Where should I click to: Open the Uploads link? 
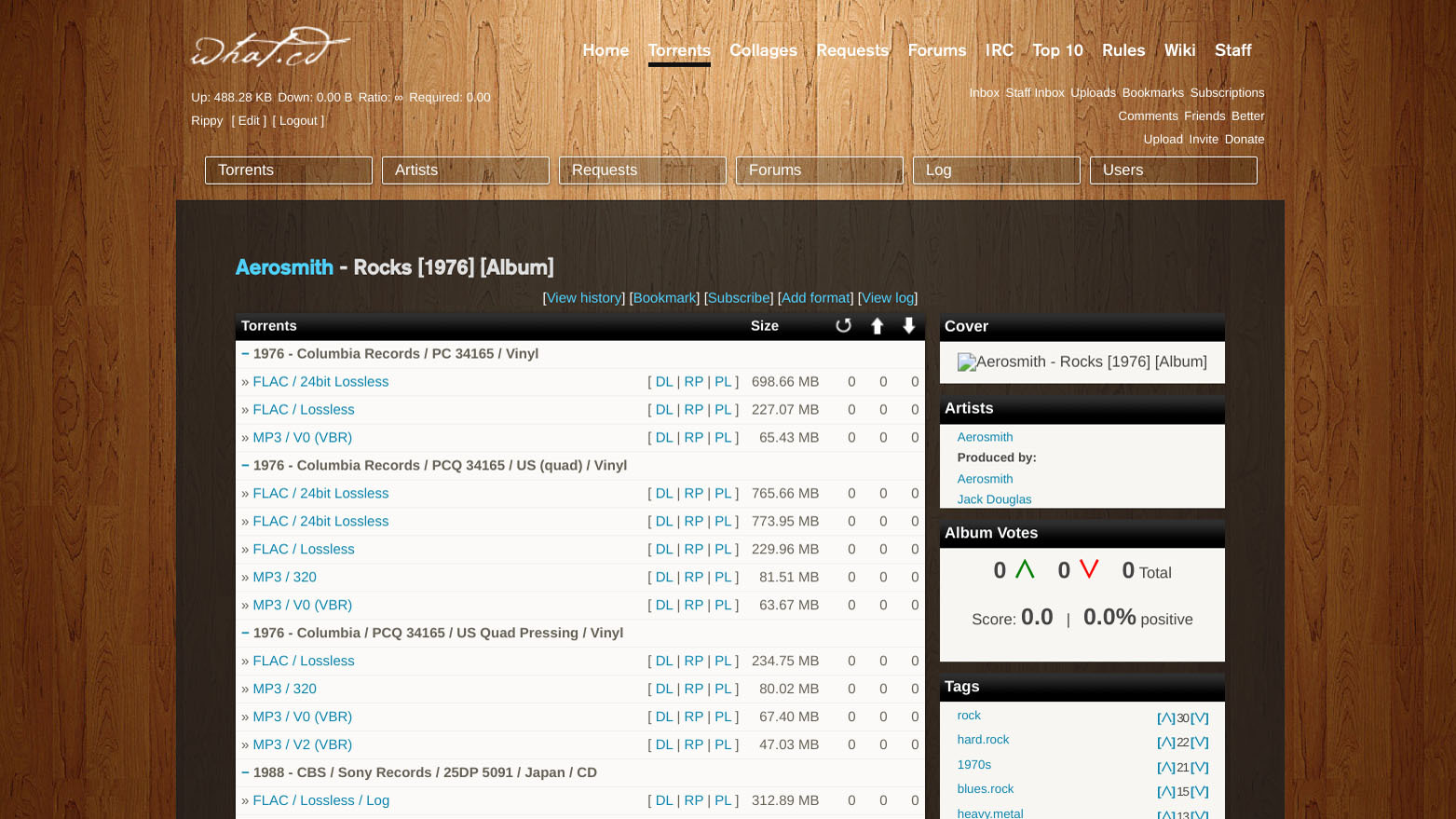click(x=1093, y=93)
